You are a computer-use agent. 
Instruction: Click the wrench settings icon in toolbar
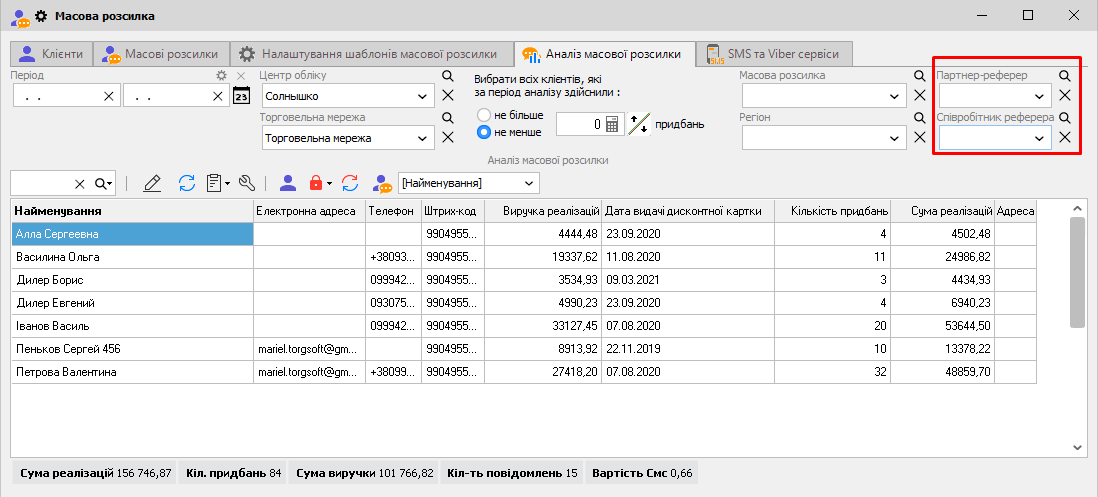247,183
